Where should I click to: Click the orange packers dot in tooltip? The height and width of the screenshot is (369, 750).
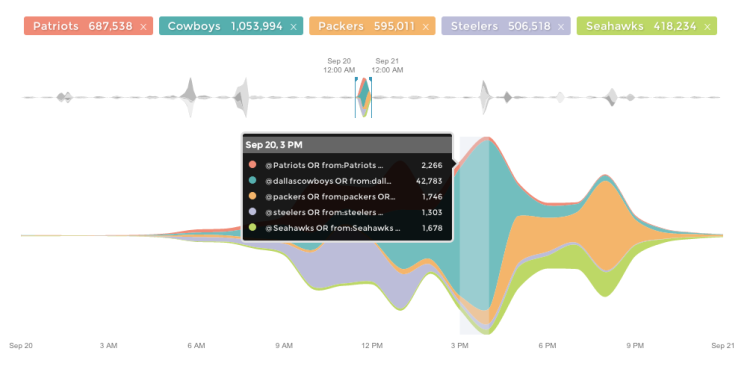(253, 196)
